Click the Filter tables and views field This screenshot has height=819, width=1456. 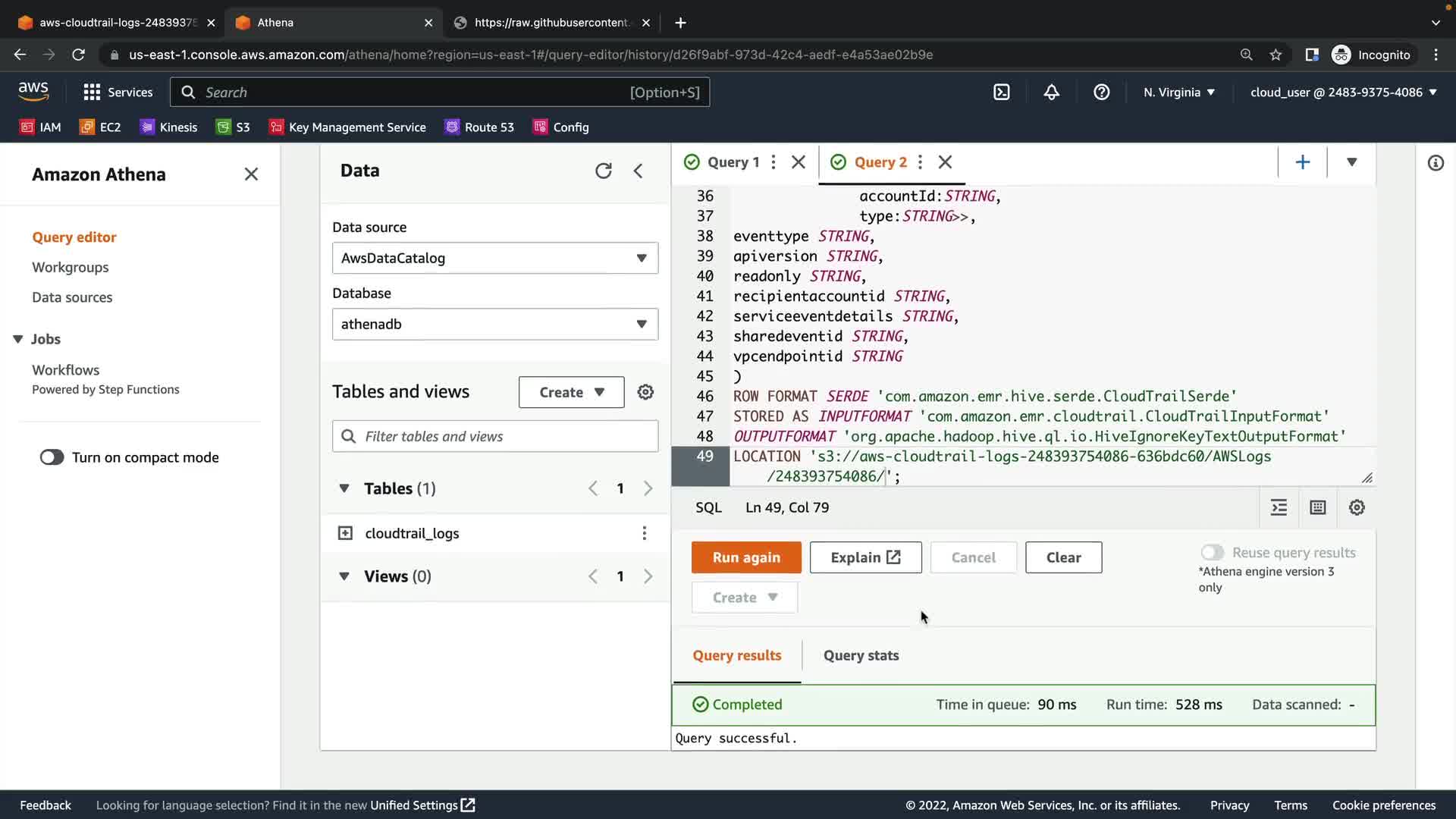pos(500,436)
